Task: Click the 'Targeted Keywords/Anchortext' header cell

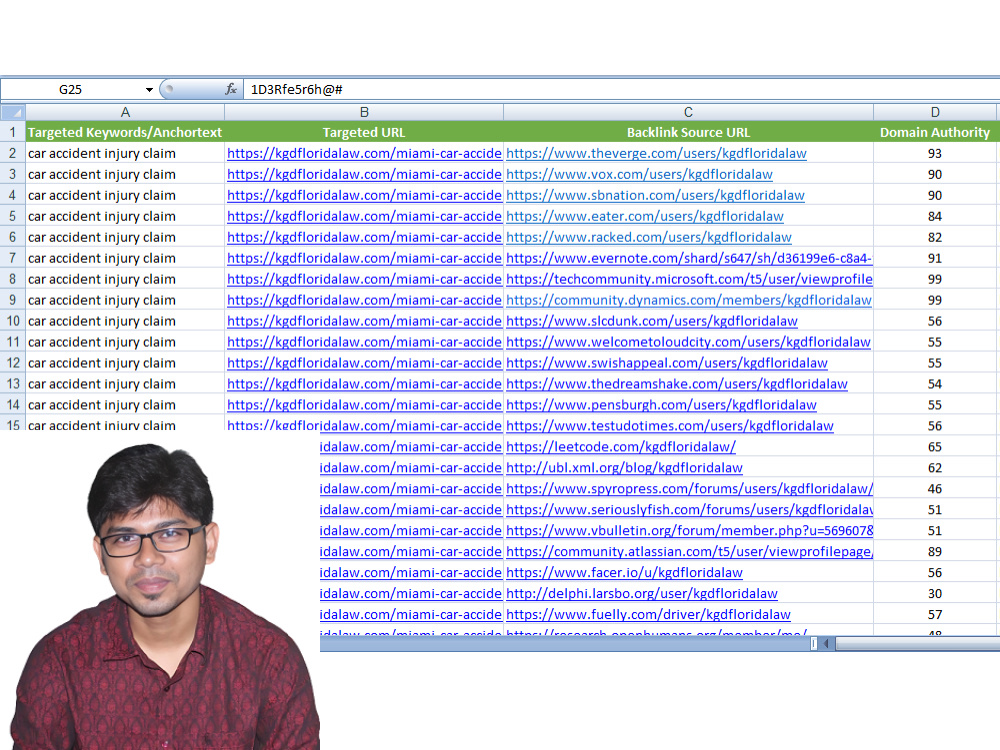Action: point(125,133)
